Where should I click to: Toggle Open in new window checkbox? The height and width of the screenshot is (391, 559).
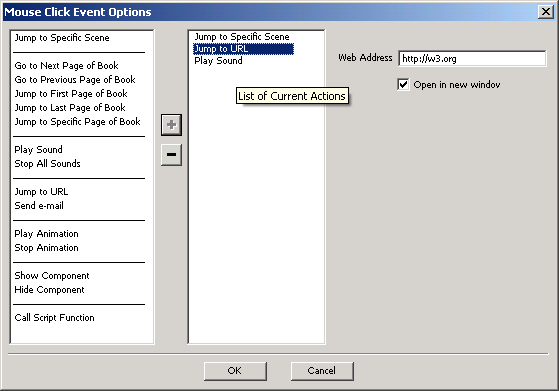point(403,85)
